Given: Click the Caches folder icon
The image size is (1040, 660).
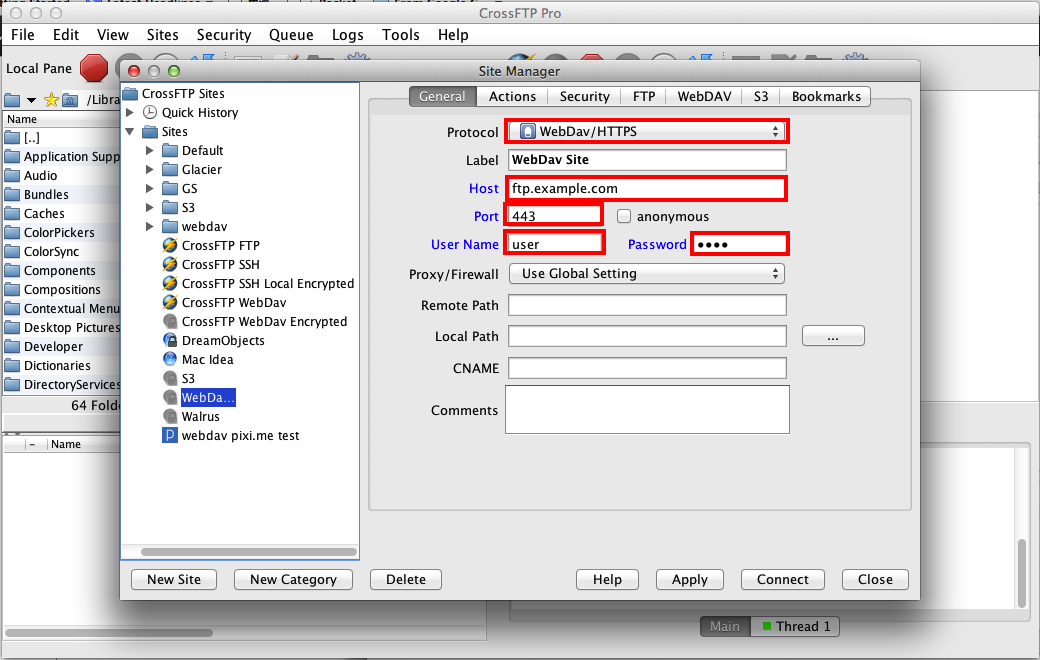Looking at the screenshot, I should pyautogui.click(x=12, y=214).
